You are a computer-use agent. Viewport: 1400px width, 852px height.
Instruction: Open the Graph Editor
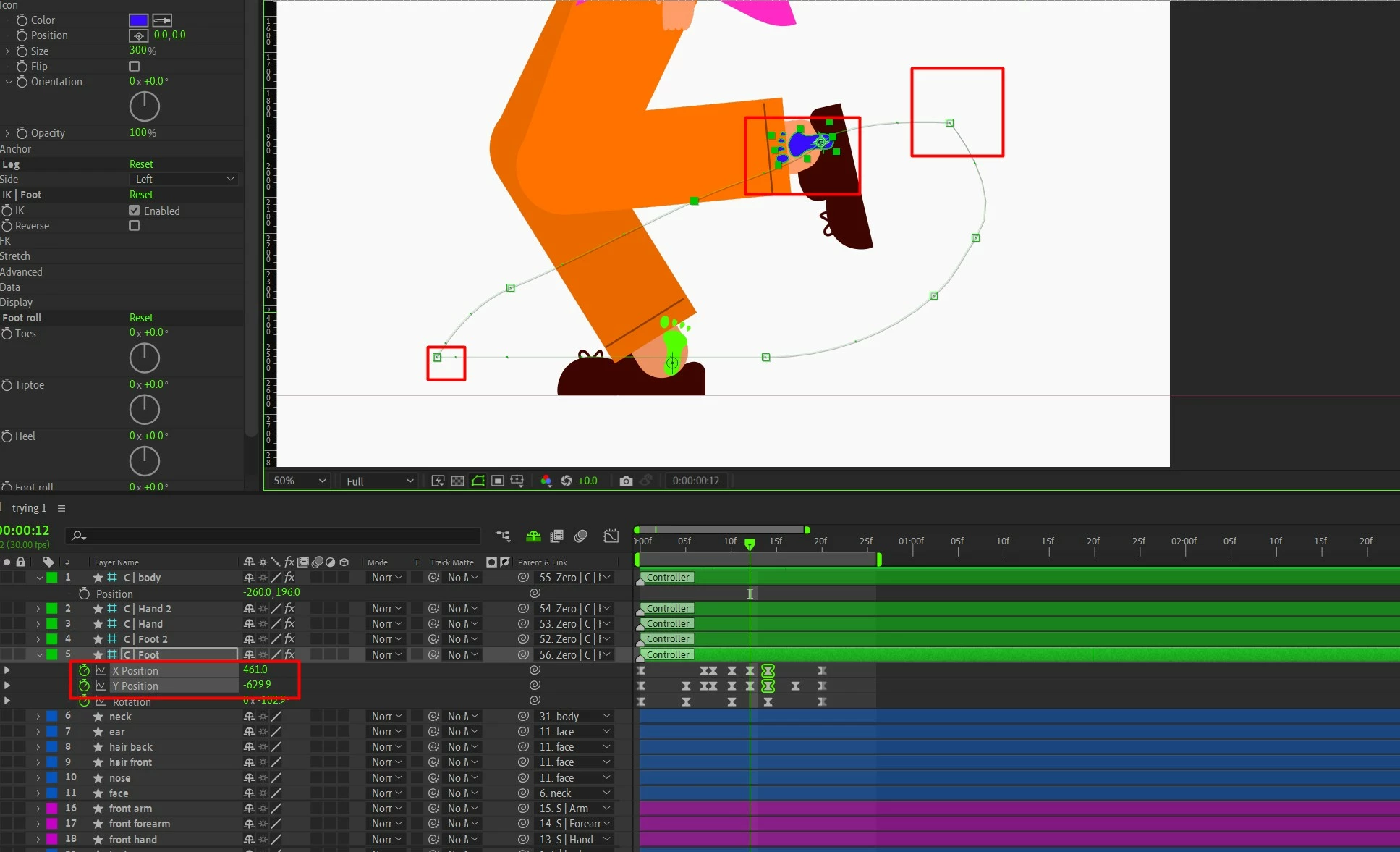pos(611,536)
